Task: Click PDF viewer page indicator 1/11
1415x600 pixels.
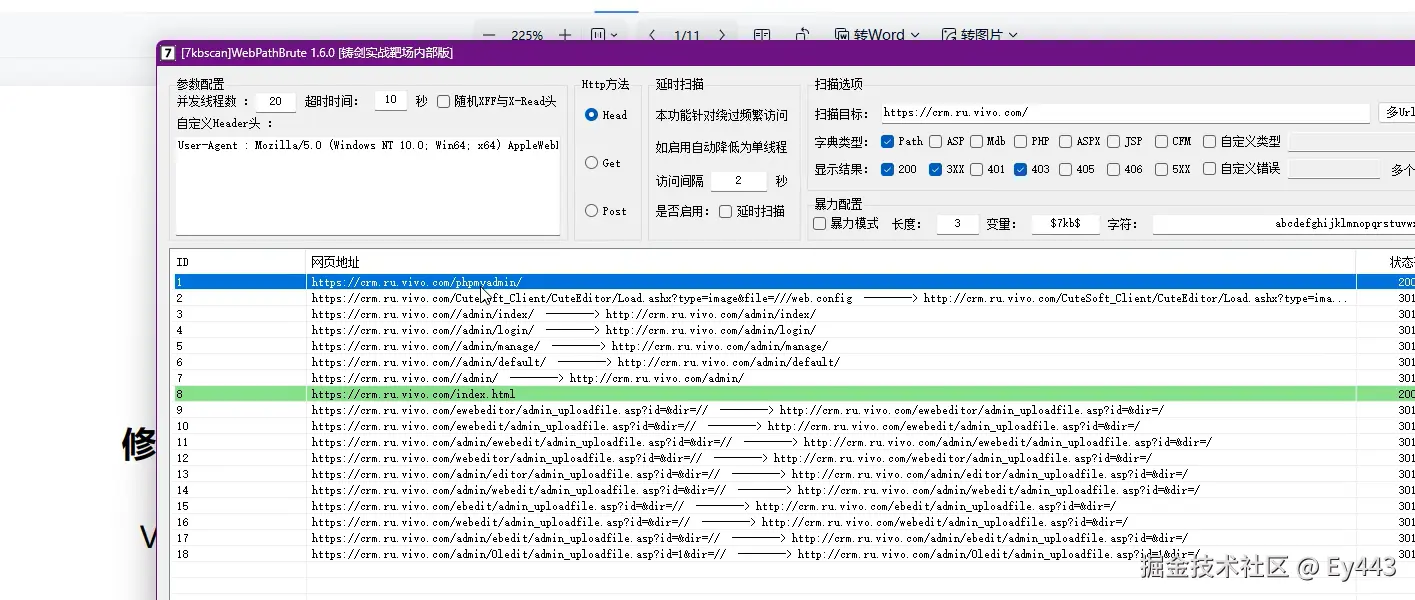Action: (687, 35)
